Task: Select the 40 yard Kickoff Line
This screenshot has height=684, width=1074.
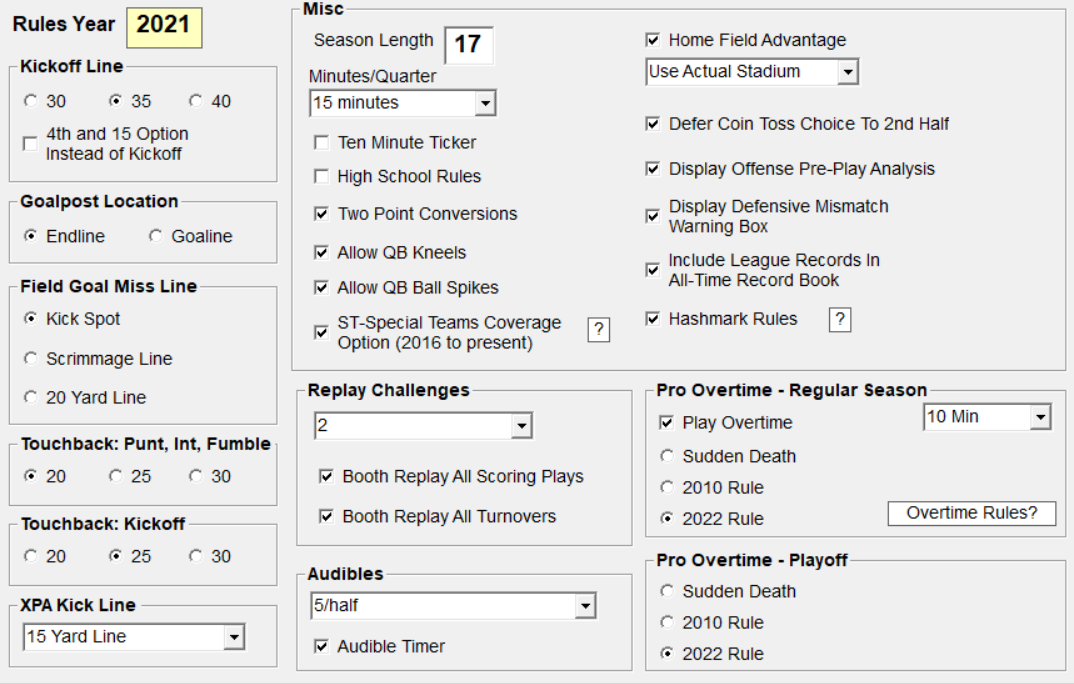Action: coord(196,101)
